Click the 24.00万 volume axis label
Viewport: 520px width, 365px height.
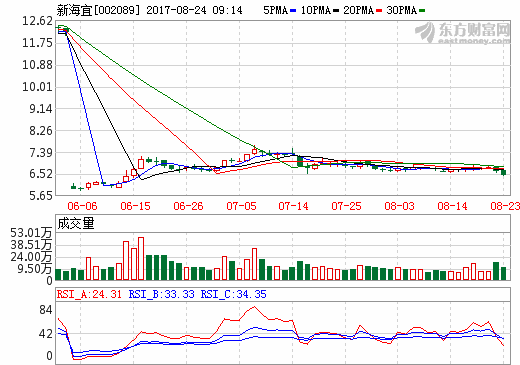[x=31, y=257]
